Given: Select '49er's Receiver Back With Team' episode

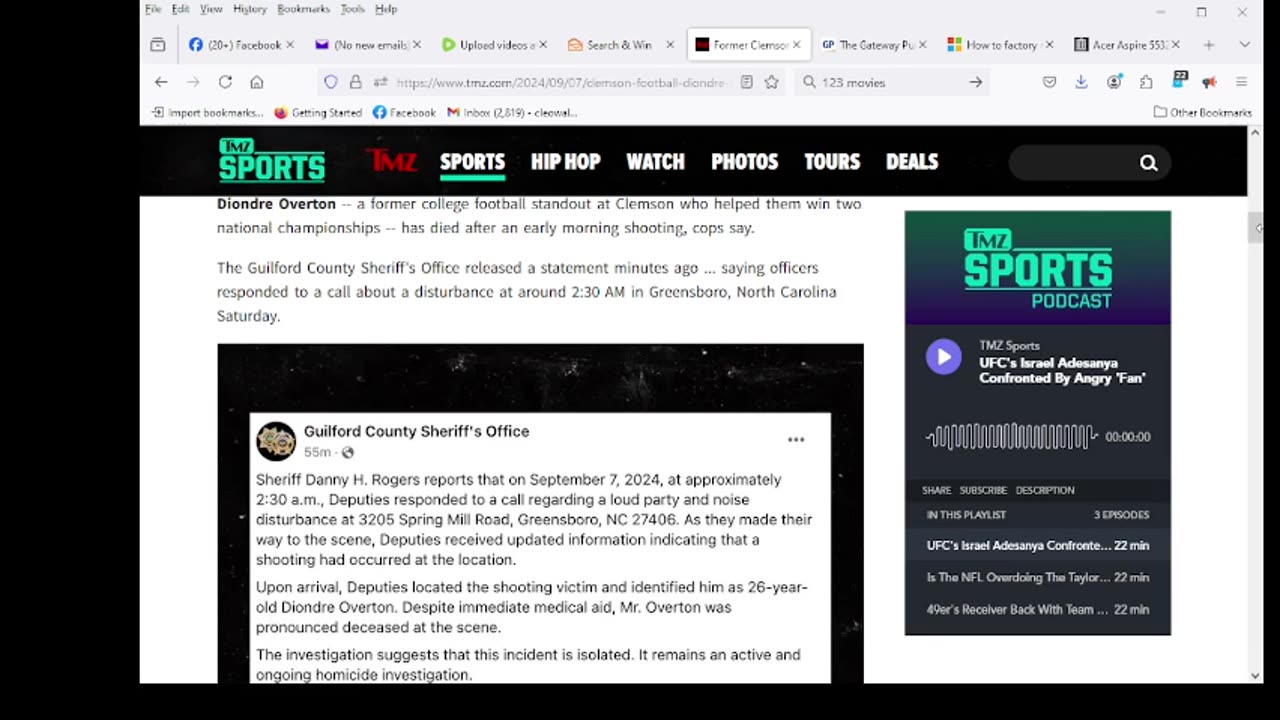Looking at the screenshot, I should (1037, 609).
